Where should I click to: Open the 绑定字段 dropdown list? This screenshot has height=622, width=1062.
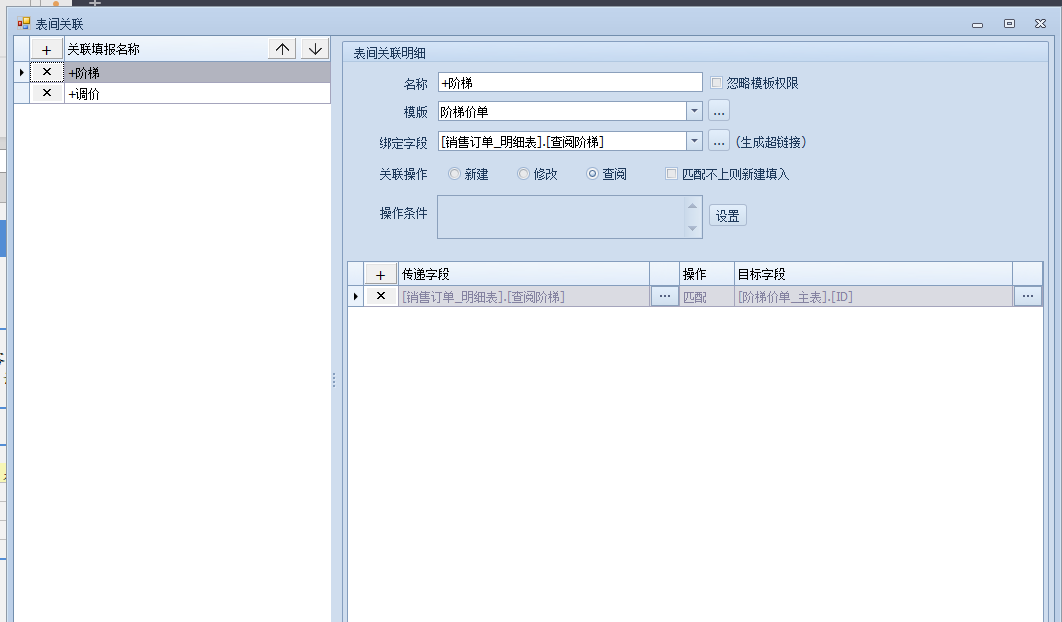[x=694, y=141]
